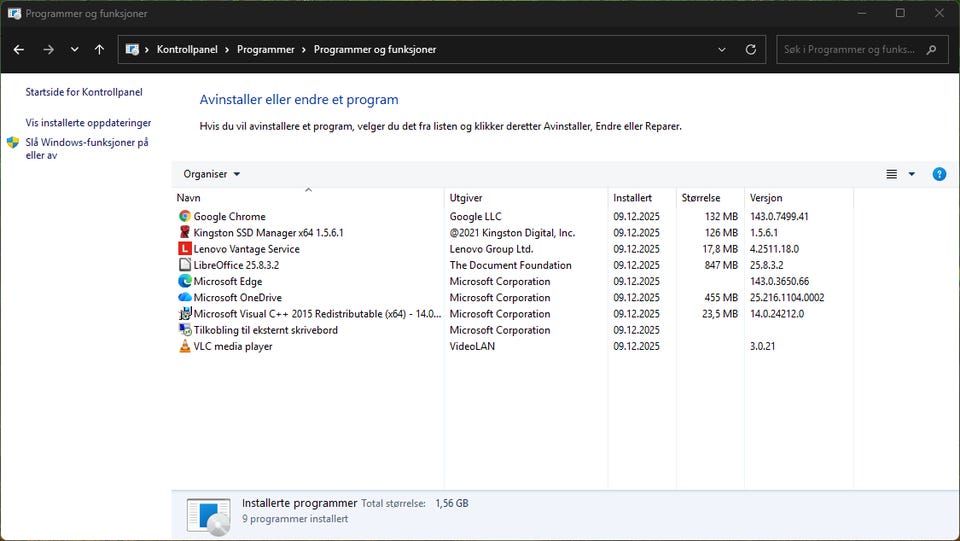The image size is (960, 541).
Task: Expand the view options dropdown arrow
Action: pyautogui.click(x=912, y=174)
